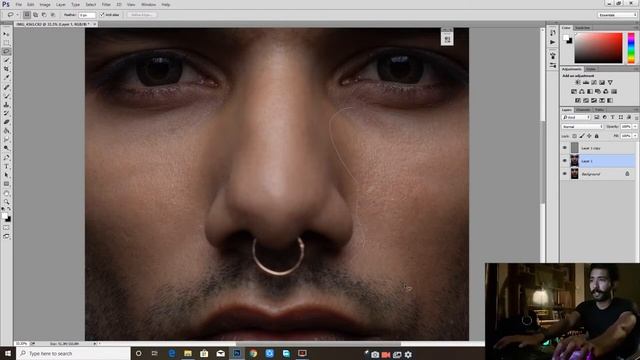The width and height of the screenshot is (640, 360).
Task: Switch to the Paths tab
Action: [x=599, y=110]
